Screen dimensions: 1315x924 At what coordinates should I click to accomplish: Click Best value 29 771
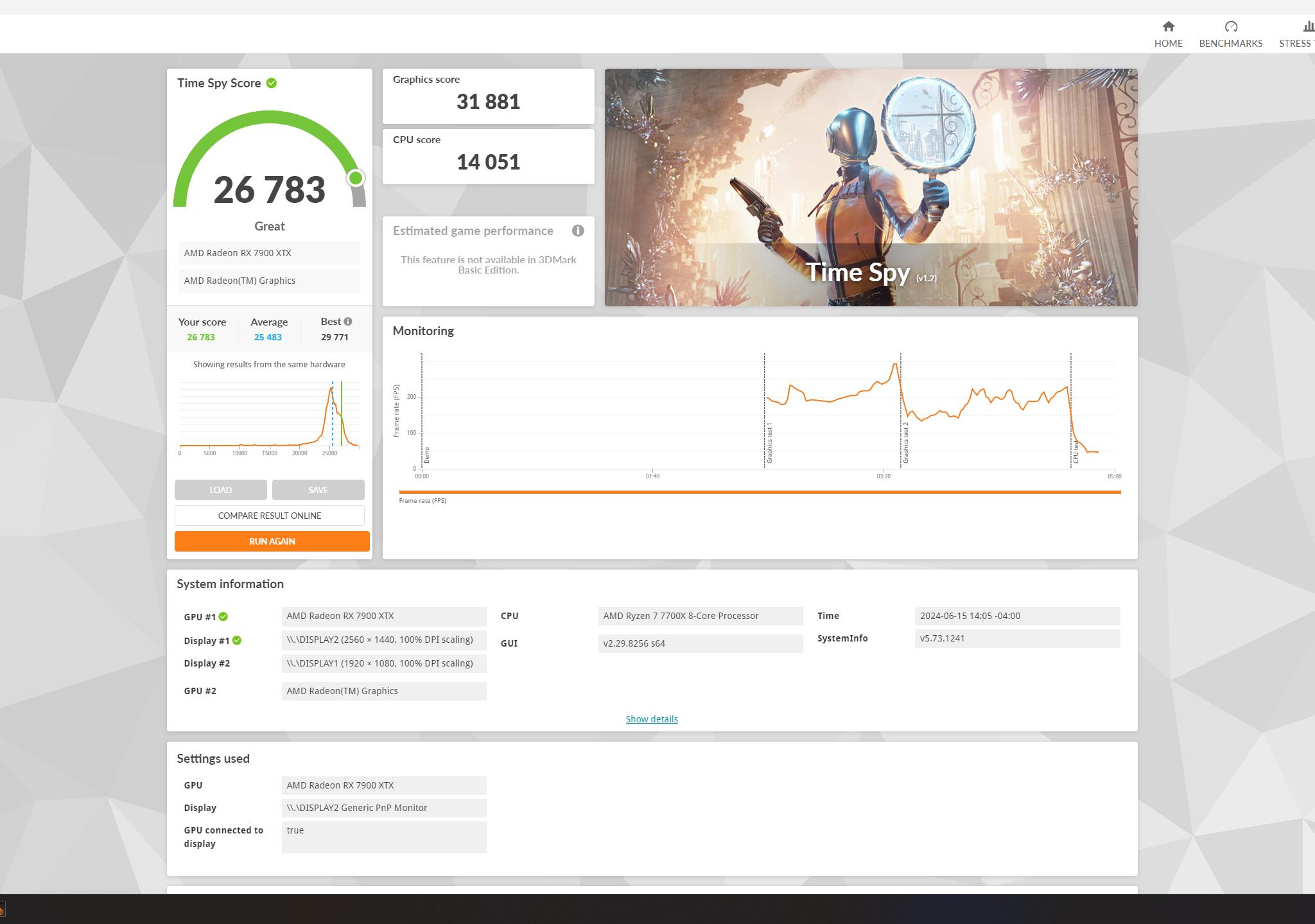[x=335, y=337]
